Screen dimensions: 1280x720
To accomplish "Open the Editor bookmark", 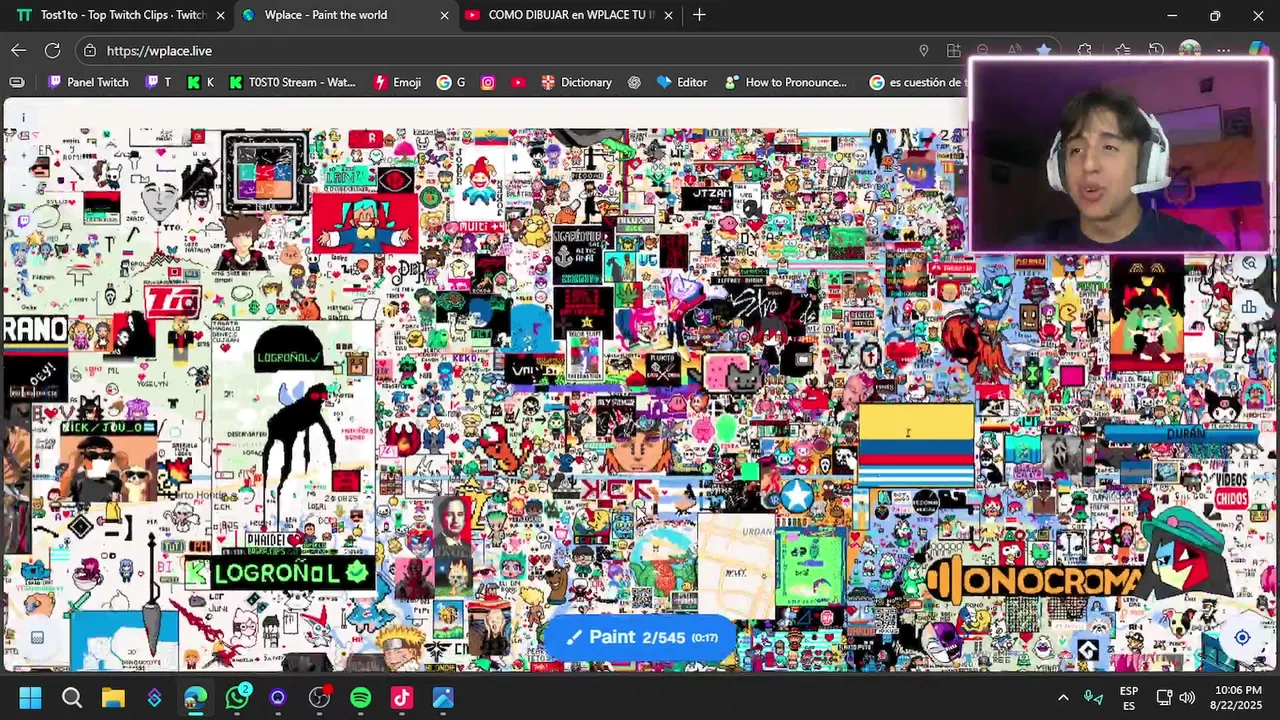I will click(682, 82).
